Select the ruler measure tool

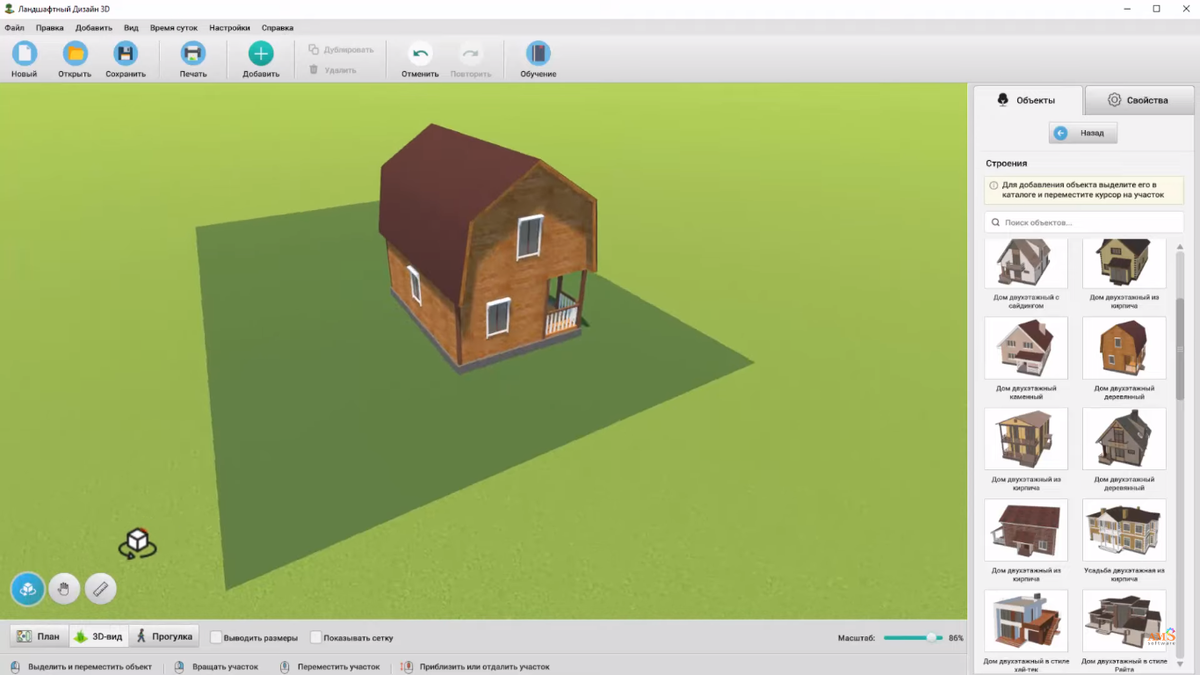coord(100,589)
